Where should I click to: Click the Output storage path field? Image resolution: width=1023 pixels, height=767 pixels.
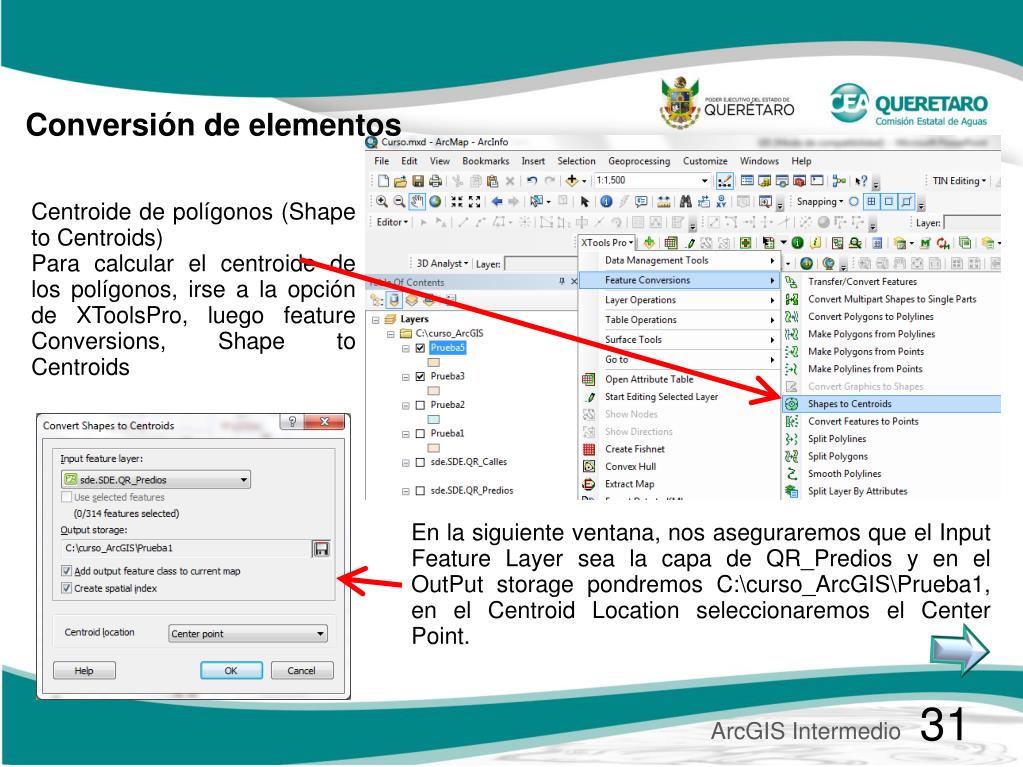pyautogui.click(x=186, y=549)
